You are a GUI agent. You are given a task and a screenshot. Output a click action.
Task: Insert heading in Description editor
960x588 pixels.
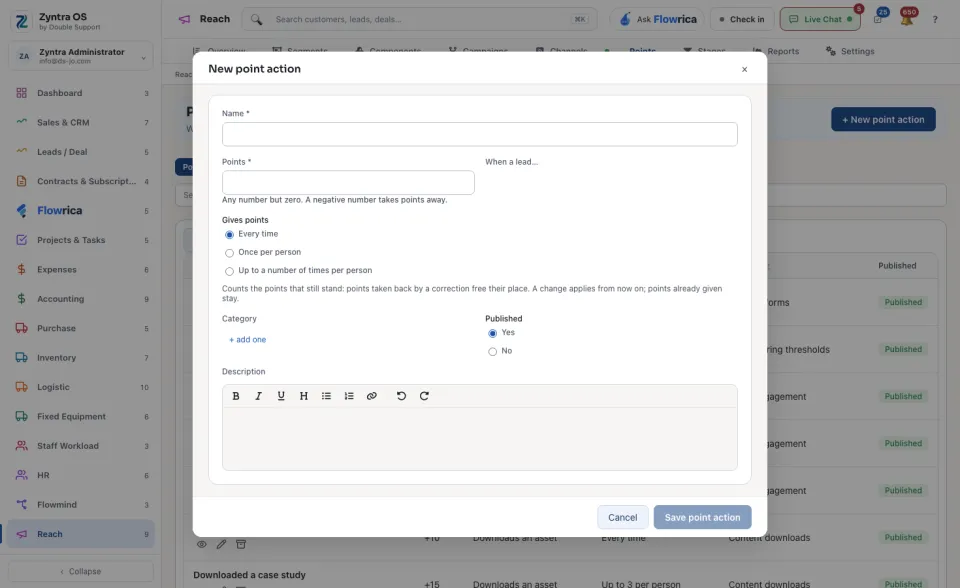click(304, 396)
